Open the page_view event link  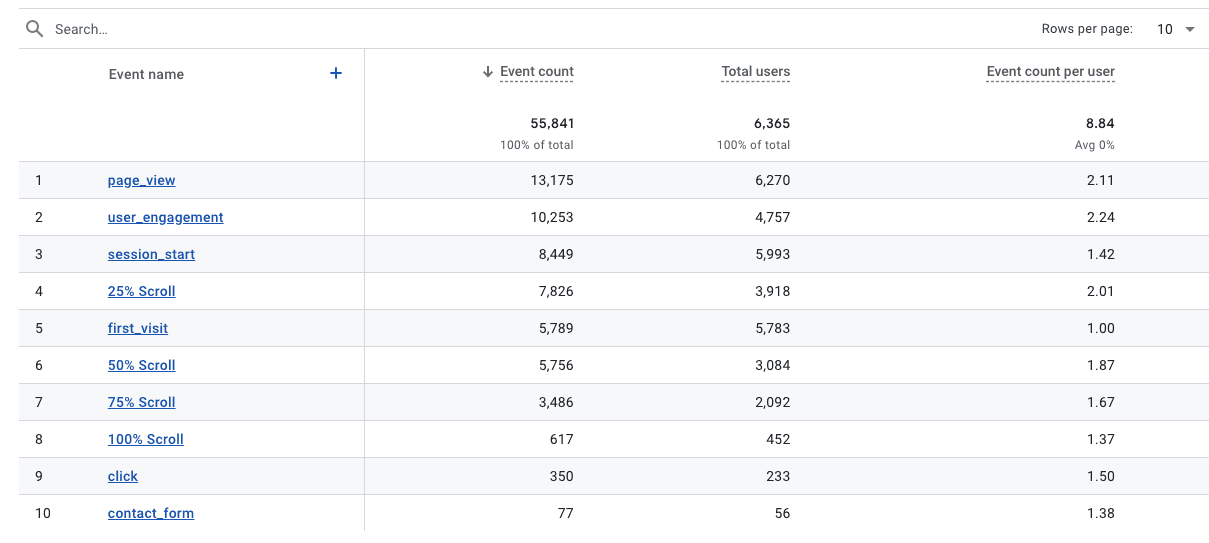click(141, 181)
